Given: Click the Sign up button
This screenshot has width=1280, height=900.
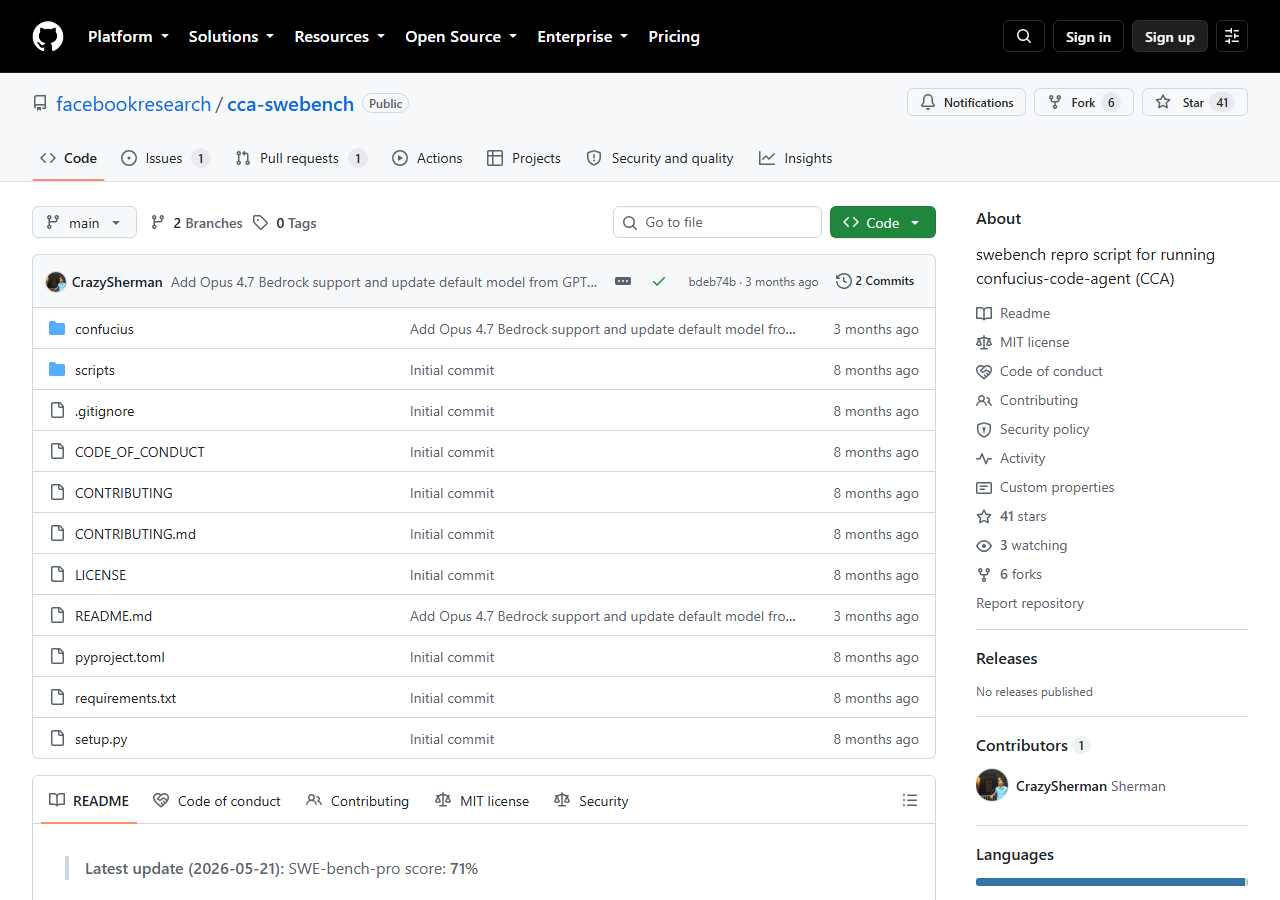Looking at the screenshot, I should (x=1170, y=36).
